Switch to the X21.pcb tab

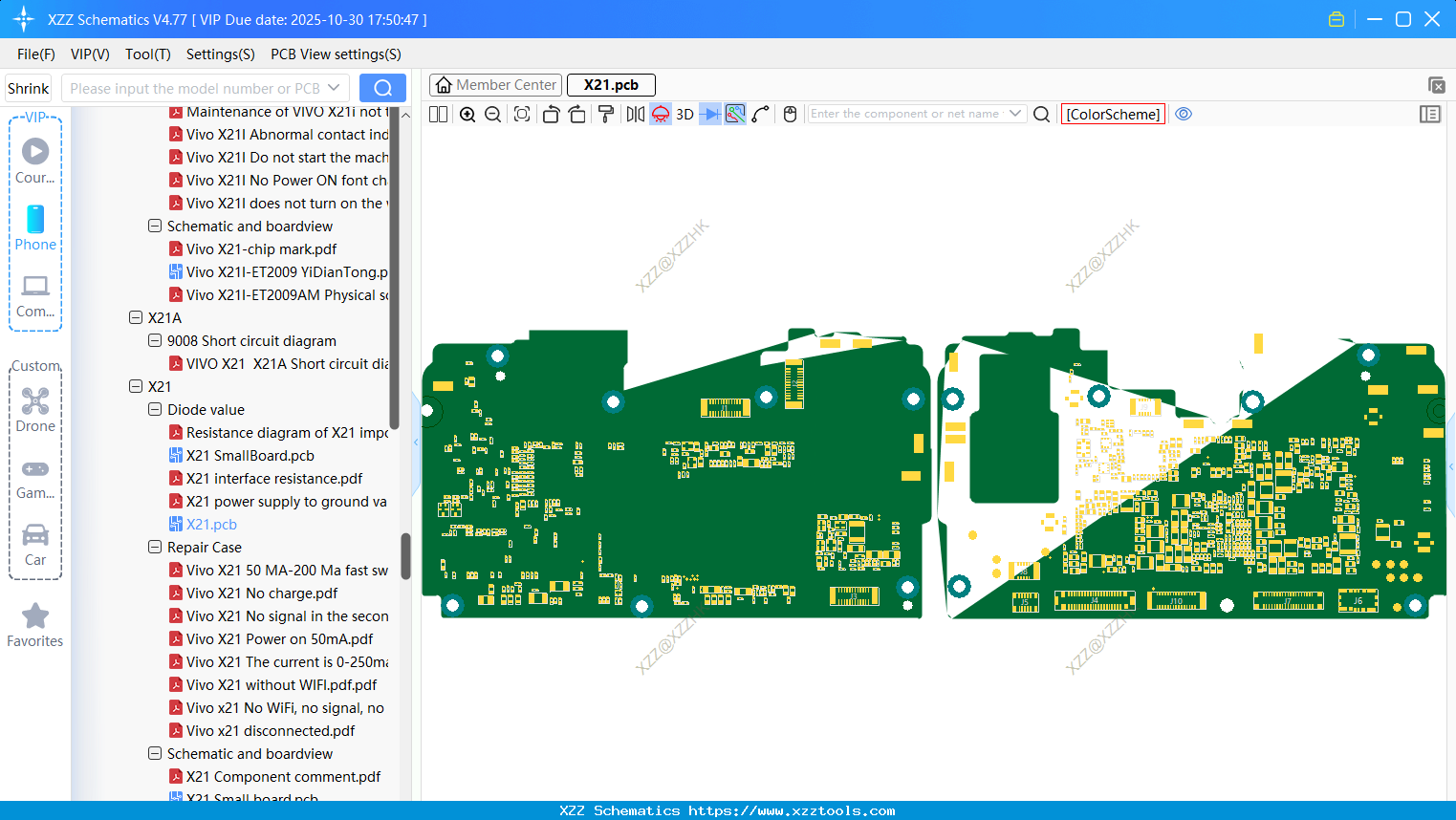point(611,85)
